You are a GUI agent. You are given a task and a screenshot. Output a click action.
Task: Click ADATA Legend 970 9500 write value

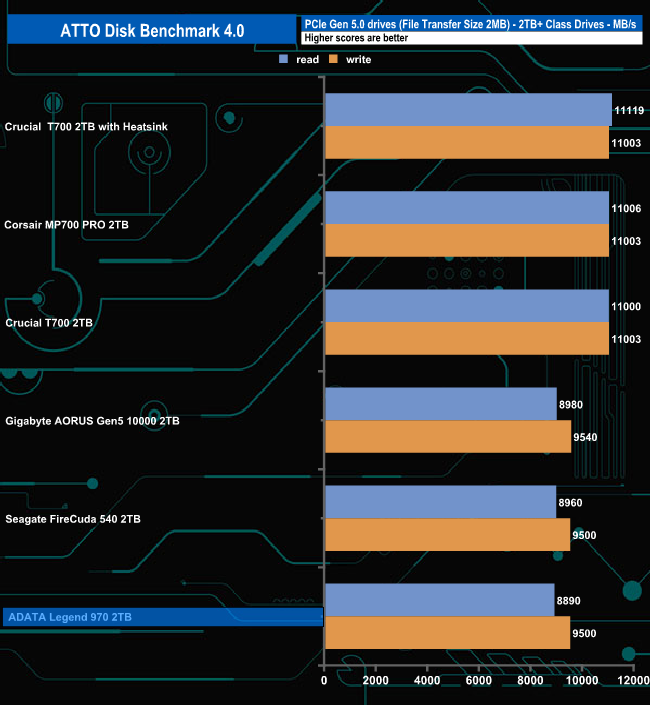click(584, 634)
